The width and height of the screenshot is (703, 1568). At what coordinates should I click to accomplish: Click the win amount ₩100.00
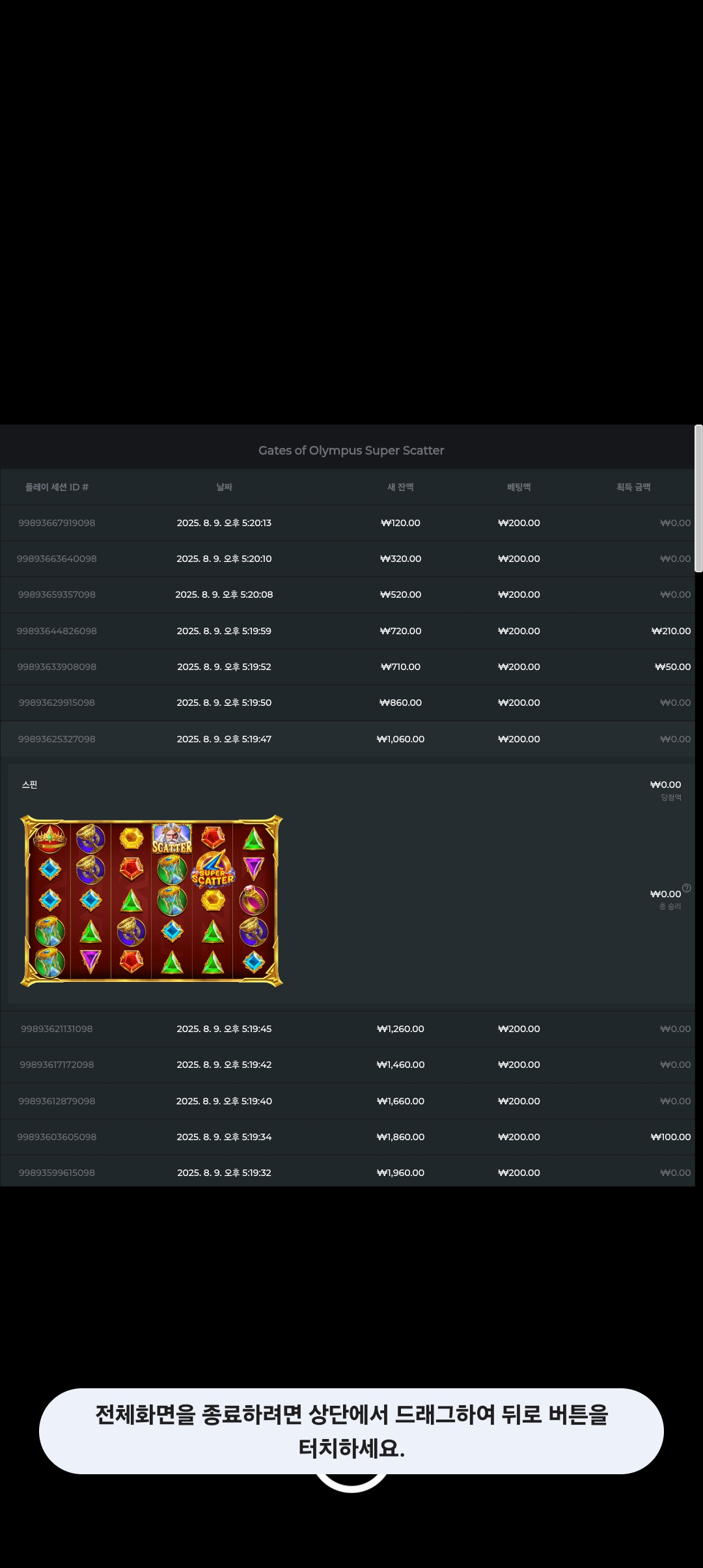[x=671, y=1137]
